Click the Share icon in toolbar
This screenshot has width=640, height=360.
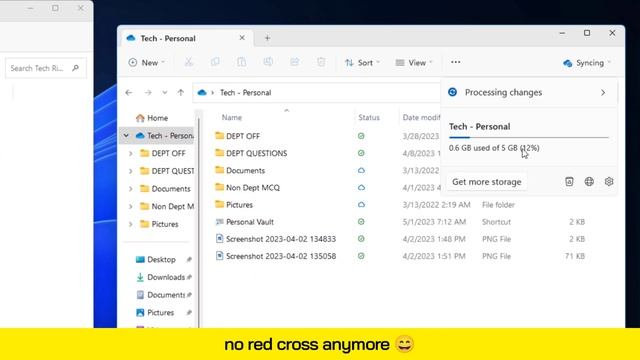click(x=294, y=62)
